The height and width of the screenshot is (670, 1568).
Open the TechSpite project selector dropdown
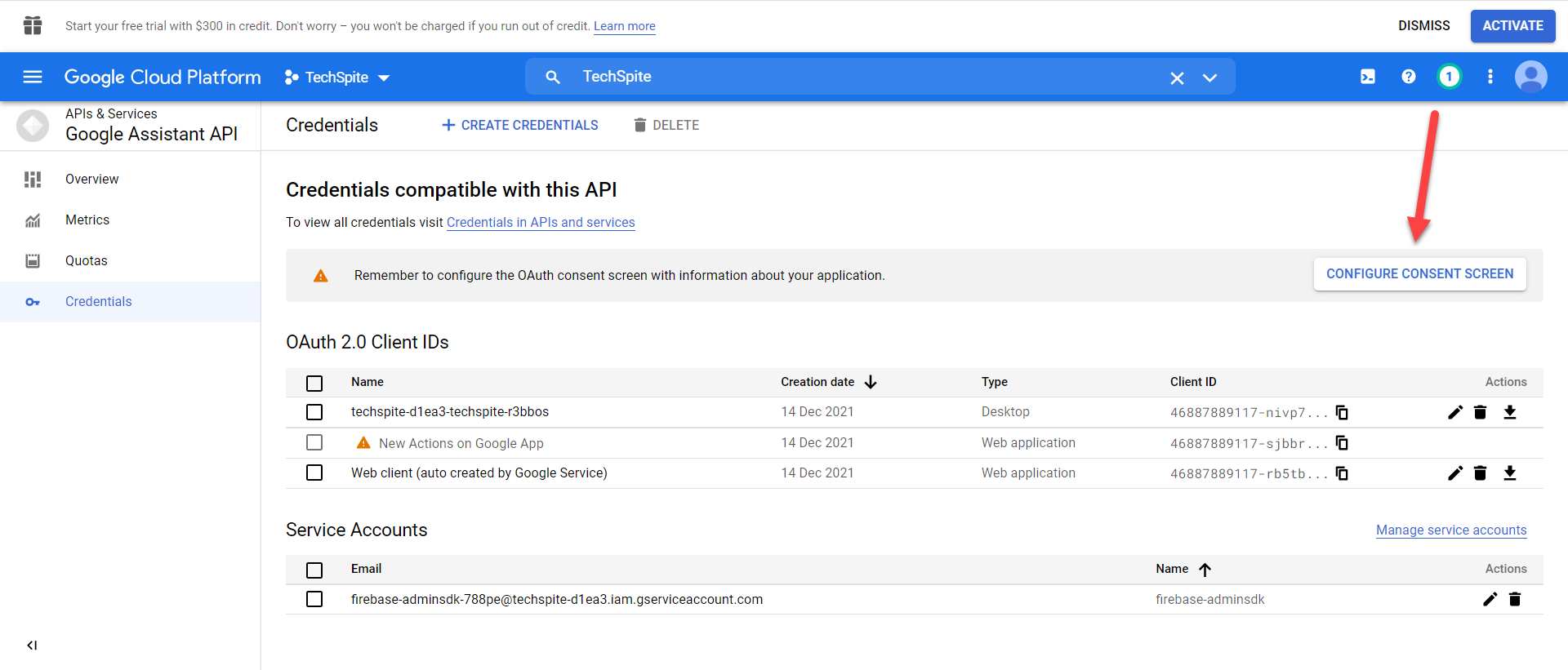pos(337,78)
